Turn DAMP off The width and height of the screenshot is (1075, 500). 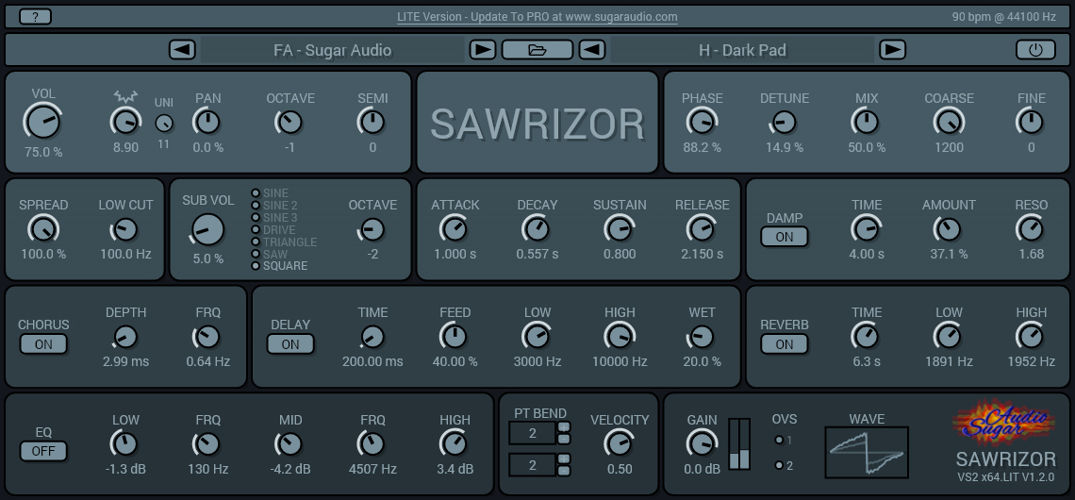tap(784, 237)
